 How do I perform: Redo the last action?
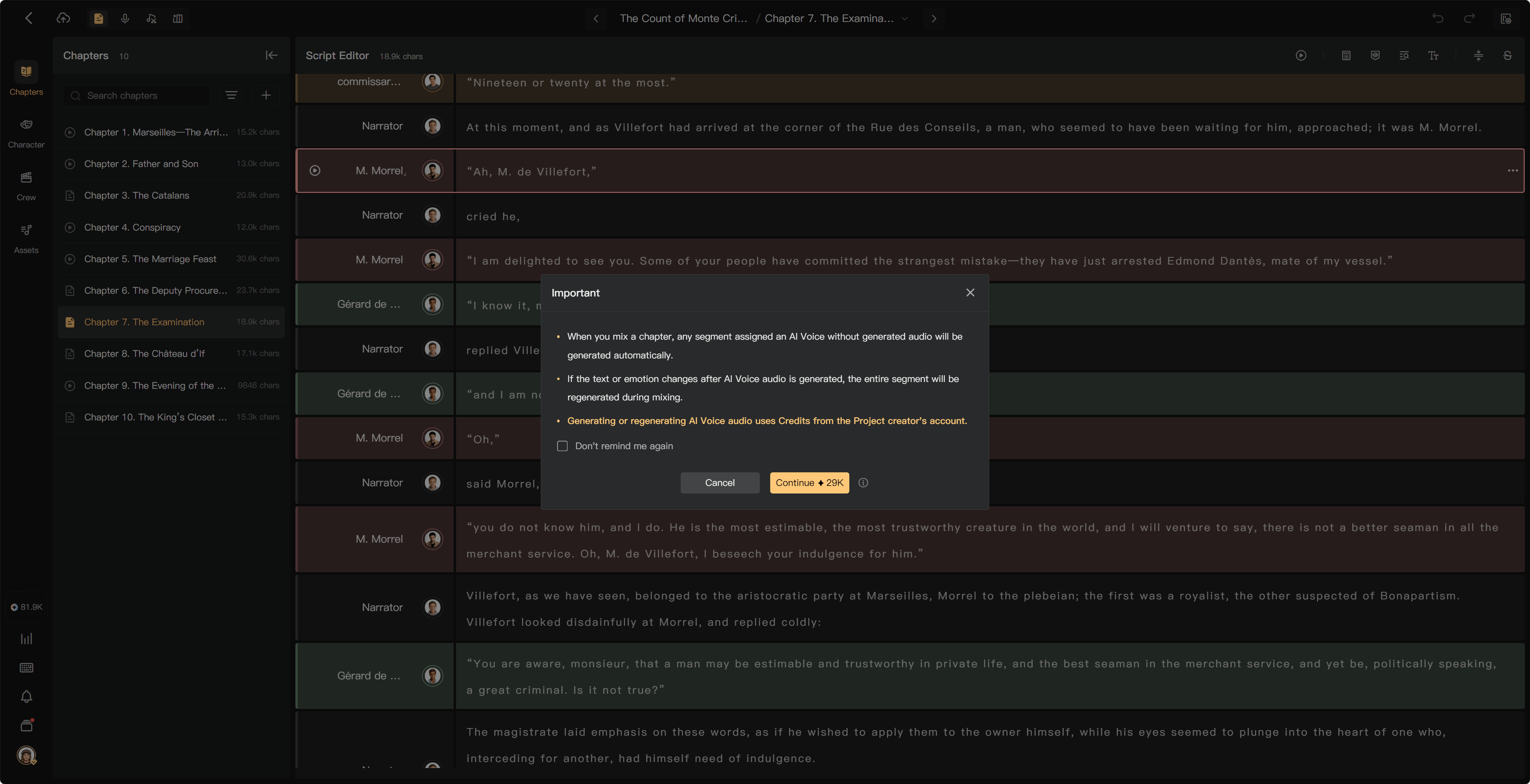coord(1469,18)
